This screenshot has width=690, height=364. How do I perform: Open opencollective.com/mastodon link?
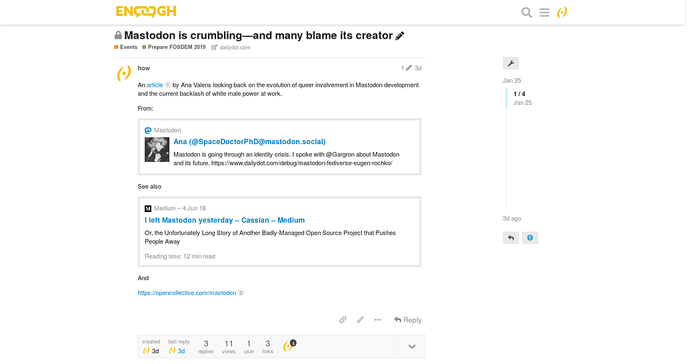(187, 293)
